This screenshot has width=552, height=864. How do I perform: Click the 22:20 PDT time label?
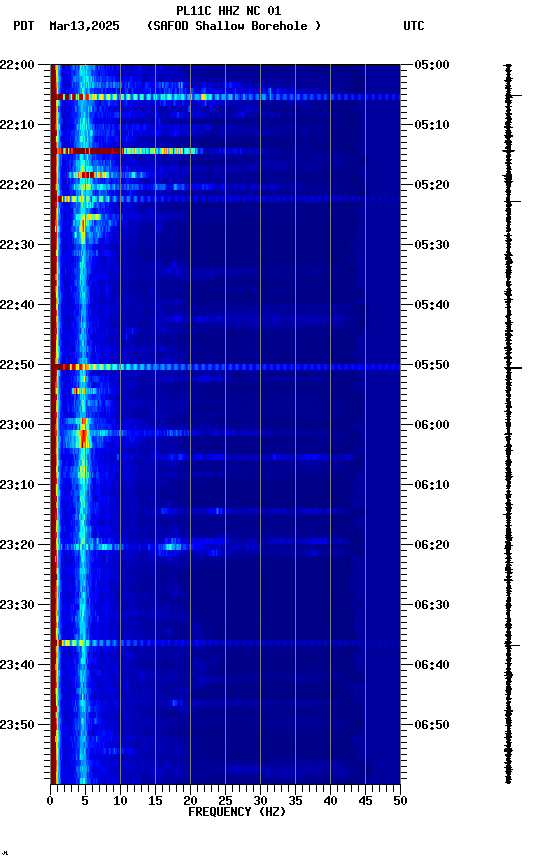tap(17, 185)
